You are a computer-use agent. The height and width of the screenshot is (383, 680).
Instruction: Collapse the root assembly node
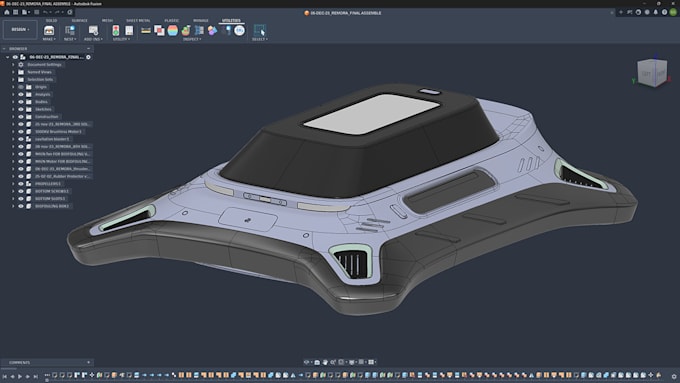7,57
